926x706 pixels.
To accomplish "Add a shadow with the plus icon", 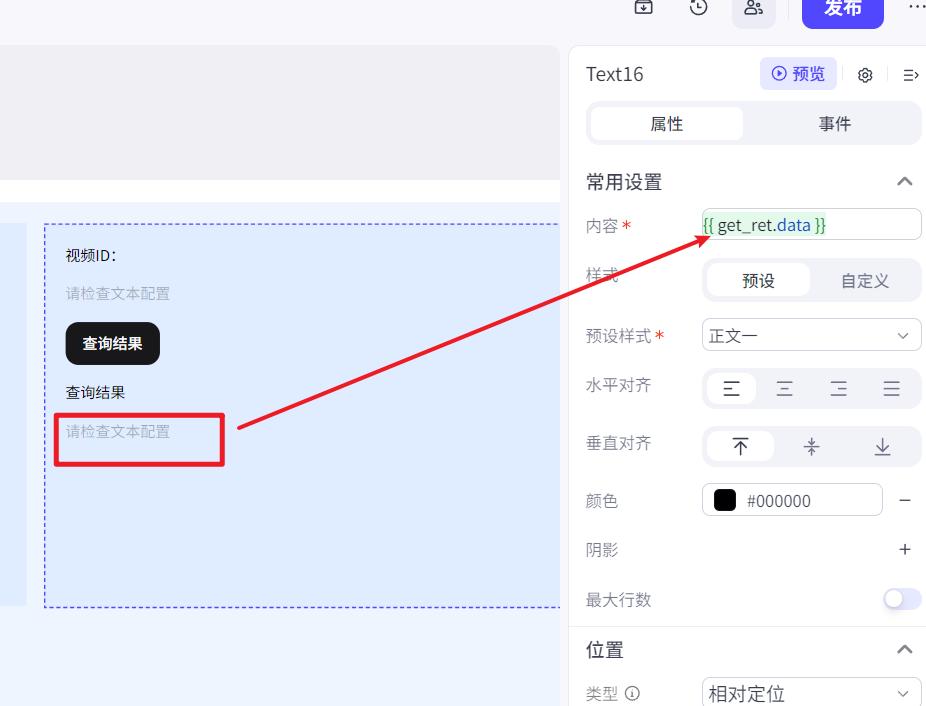I will (904, 549).
